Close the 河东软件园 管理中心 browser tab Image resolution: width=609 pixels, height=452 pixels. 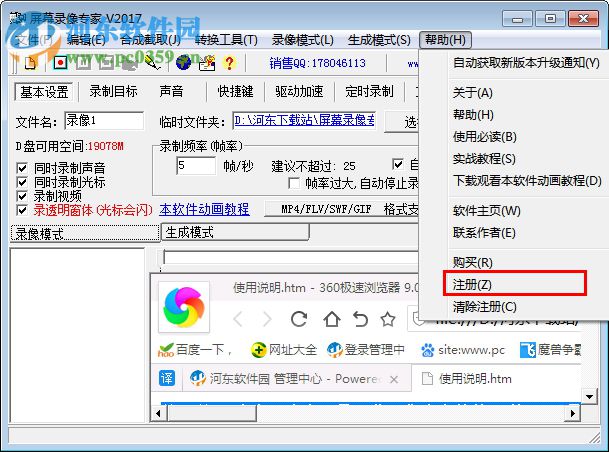coord(394,379)
